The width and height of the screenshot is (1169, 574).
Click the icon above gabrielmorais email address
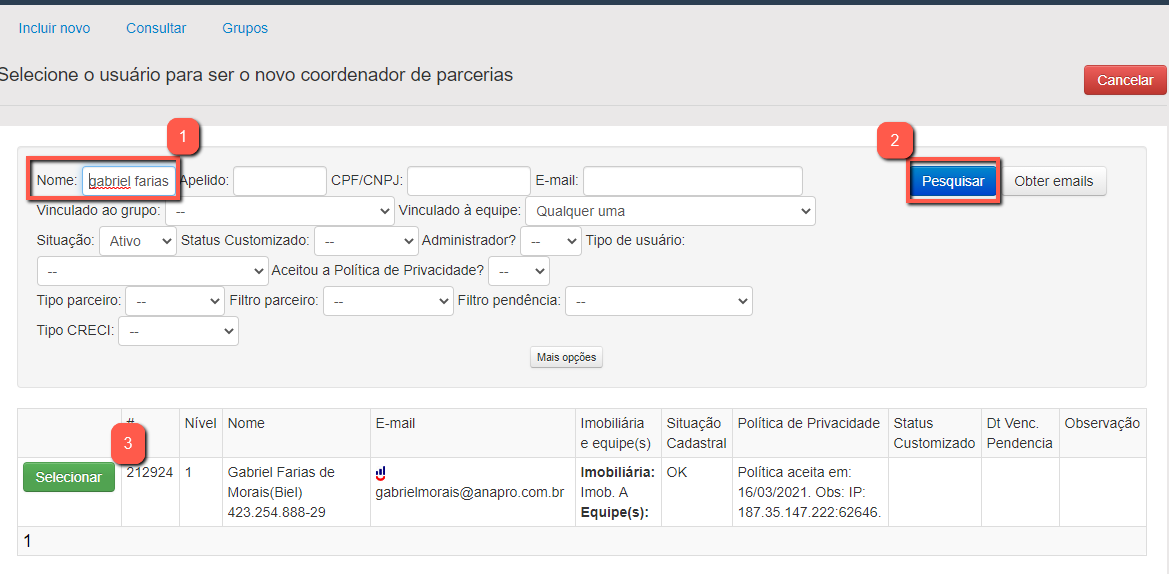[x=380, y=473]
